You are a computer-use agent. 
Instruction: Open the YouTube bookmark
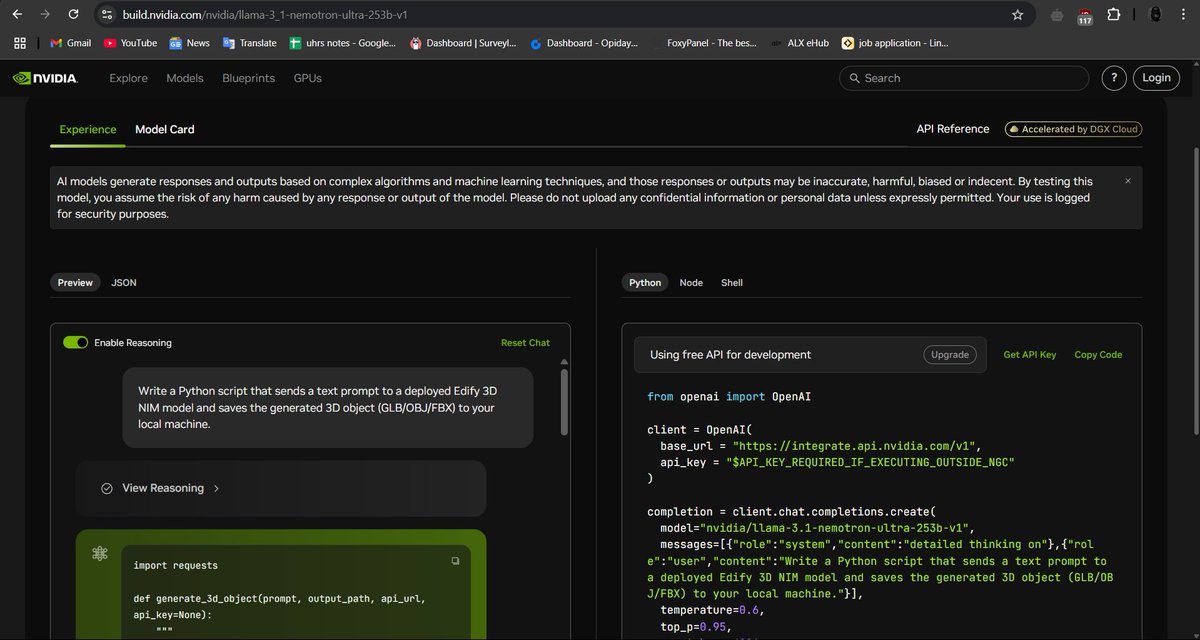tap(130, 43)
